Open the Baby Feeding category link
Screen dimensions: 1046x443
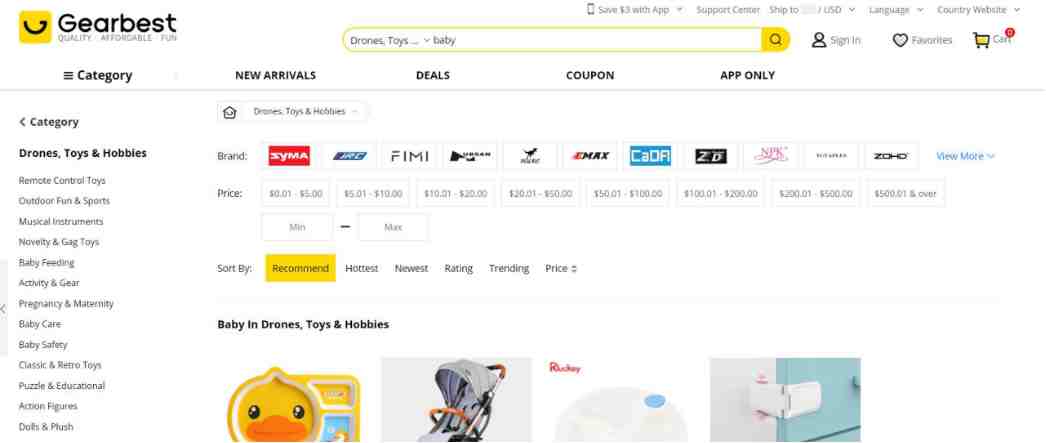coord(46,263)
